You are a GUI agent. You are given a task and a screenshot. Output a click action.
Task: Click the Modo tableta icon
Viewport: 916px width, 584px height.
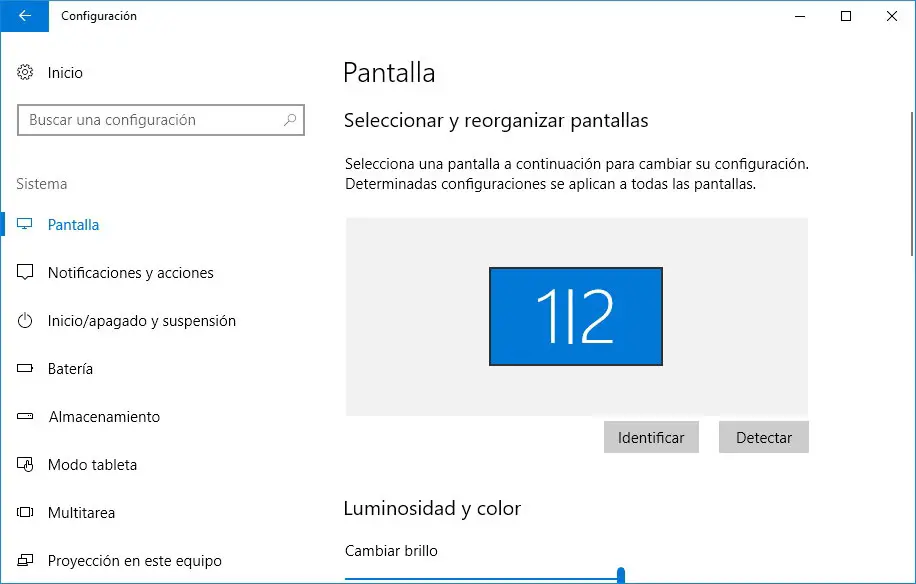(26, 465)
